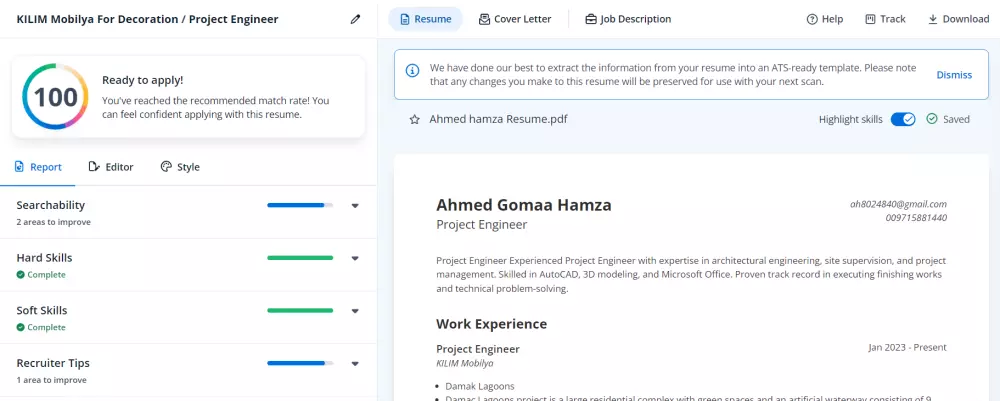Switch to the Editor tab

[110, 167]
